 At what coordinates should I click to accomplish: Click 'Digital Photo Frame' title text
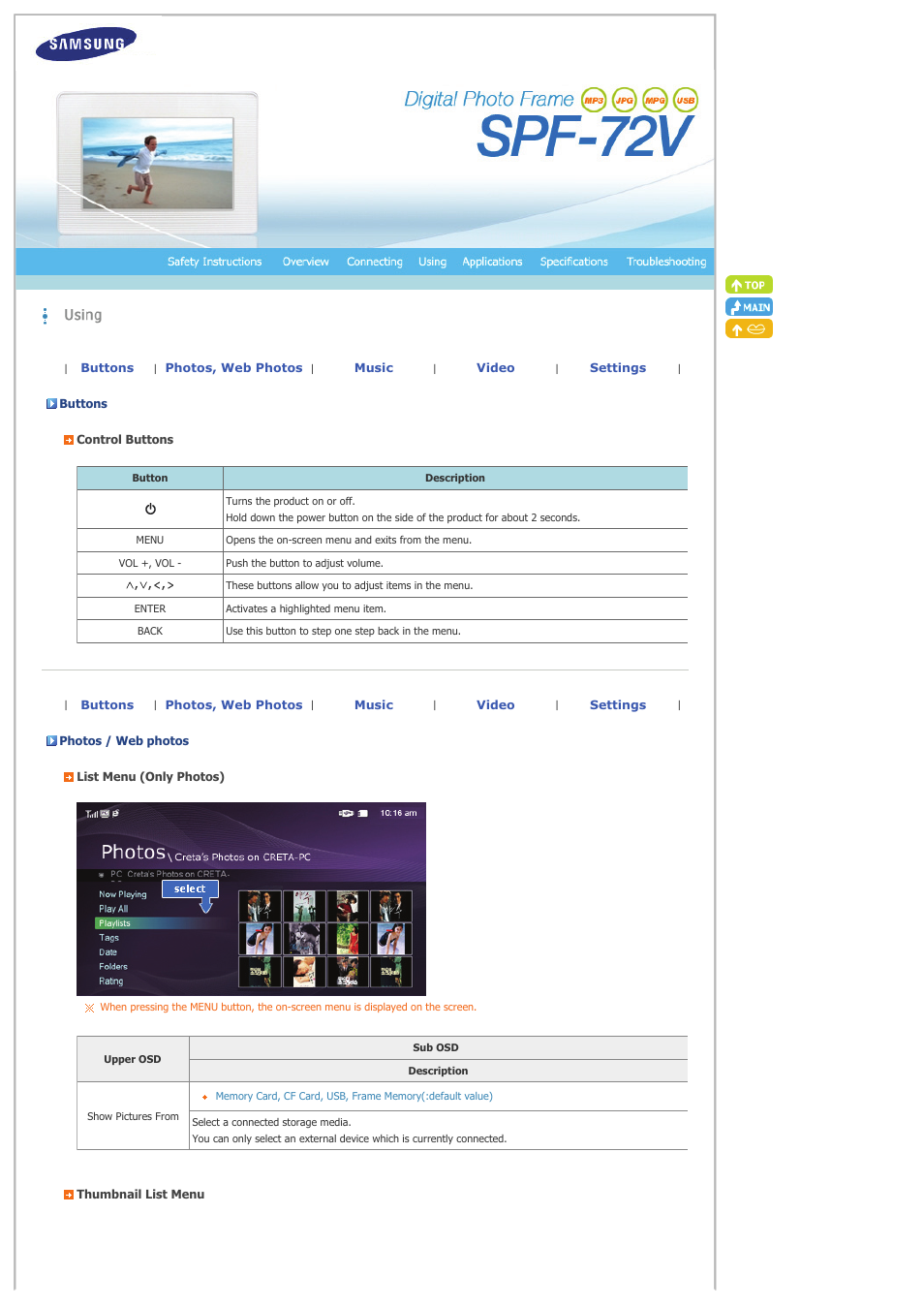tap(489, 100)
